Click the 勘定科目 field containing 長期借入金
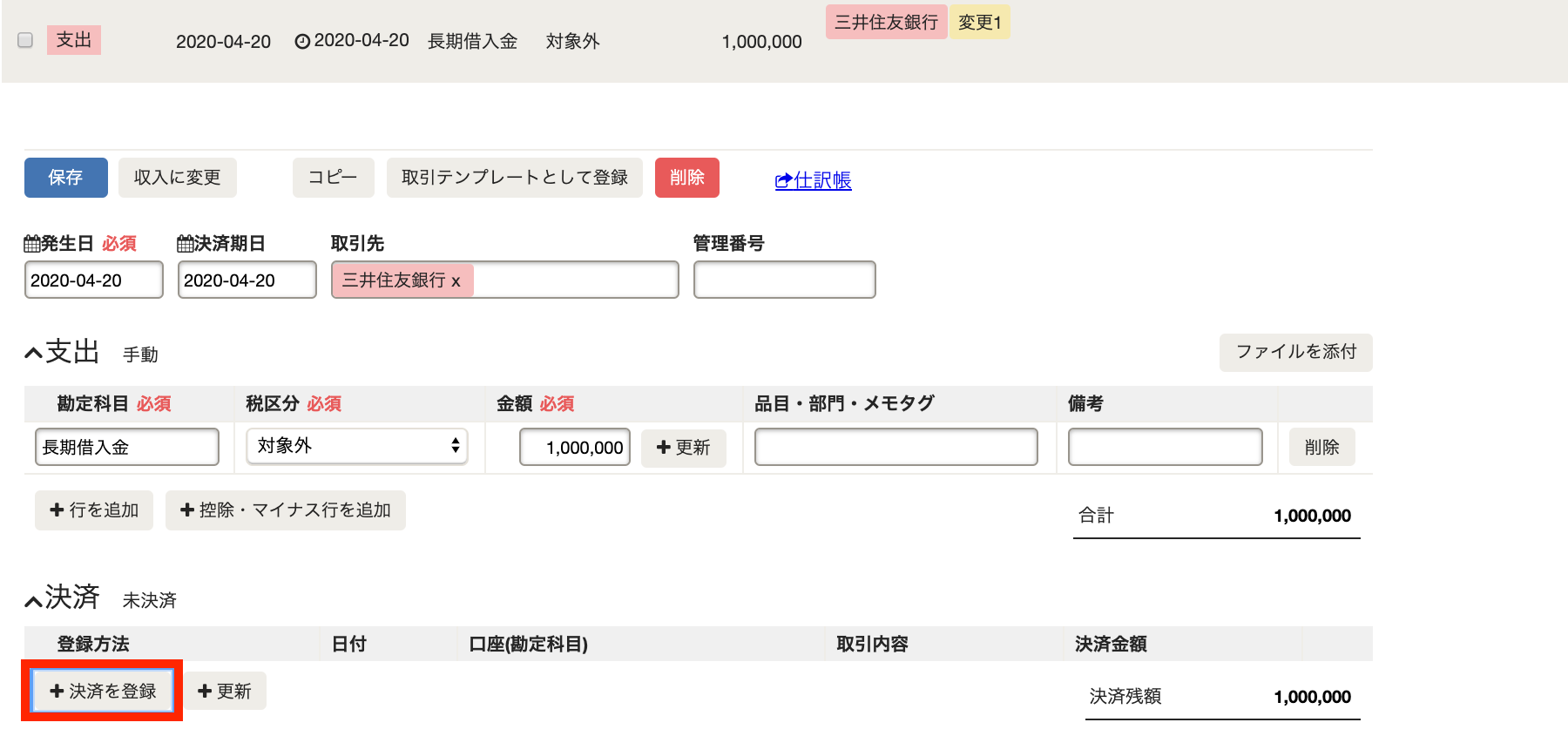This screenshot has height=736, width=1568. point(127,448)
